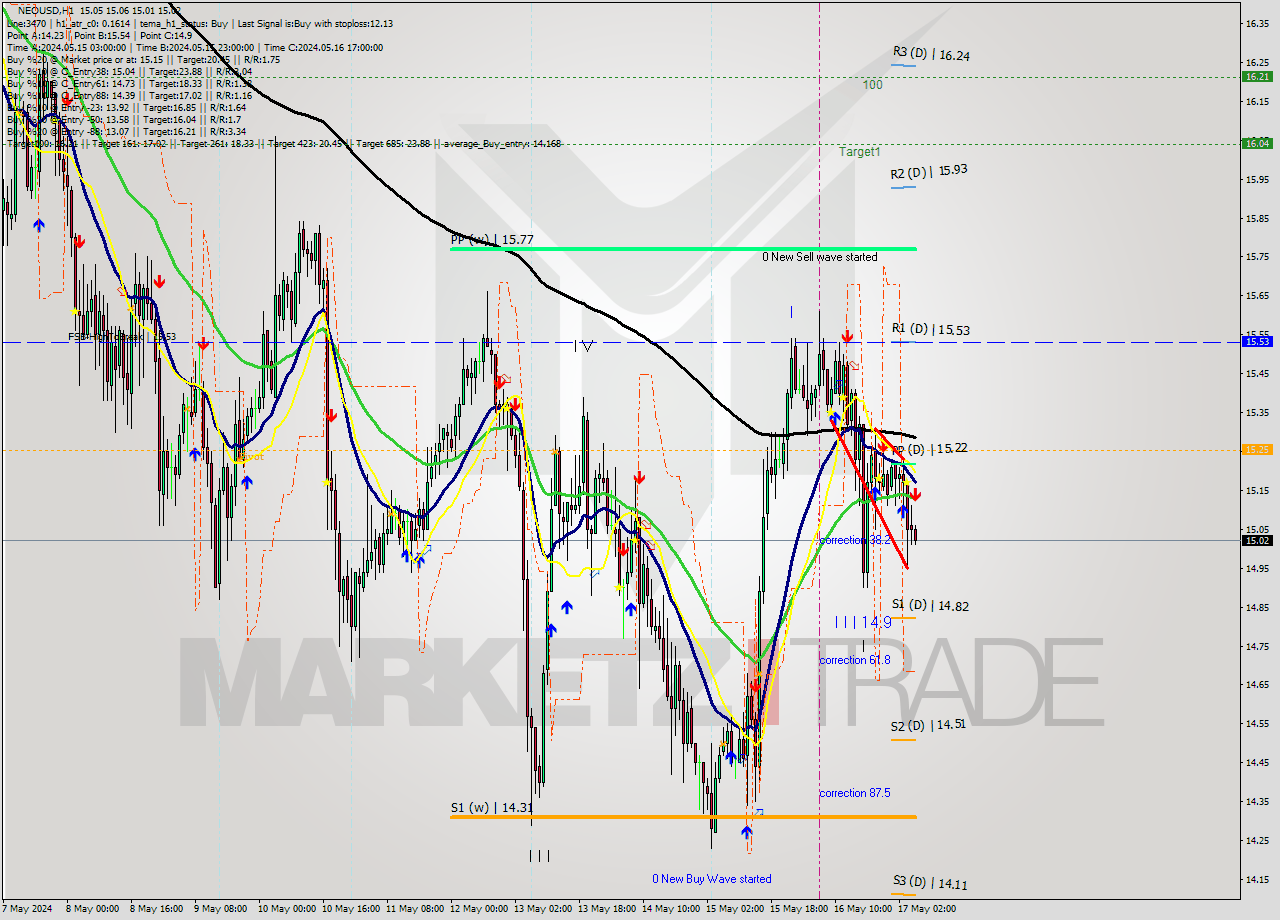This screenshot has height=920, width=1280.
Task: Select the R3 (D) 16.24 resistance label
Action: click(x=932, y=54)
